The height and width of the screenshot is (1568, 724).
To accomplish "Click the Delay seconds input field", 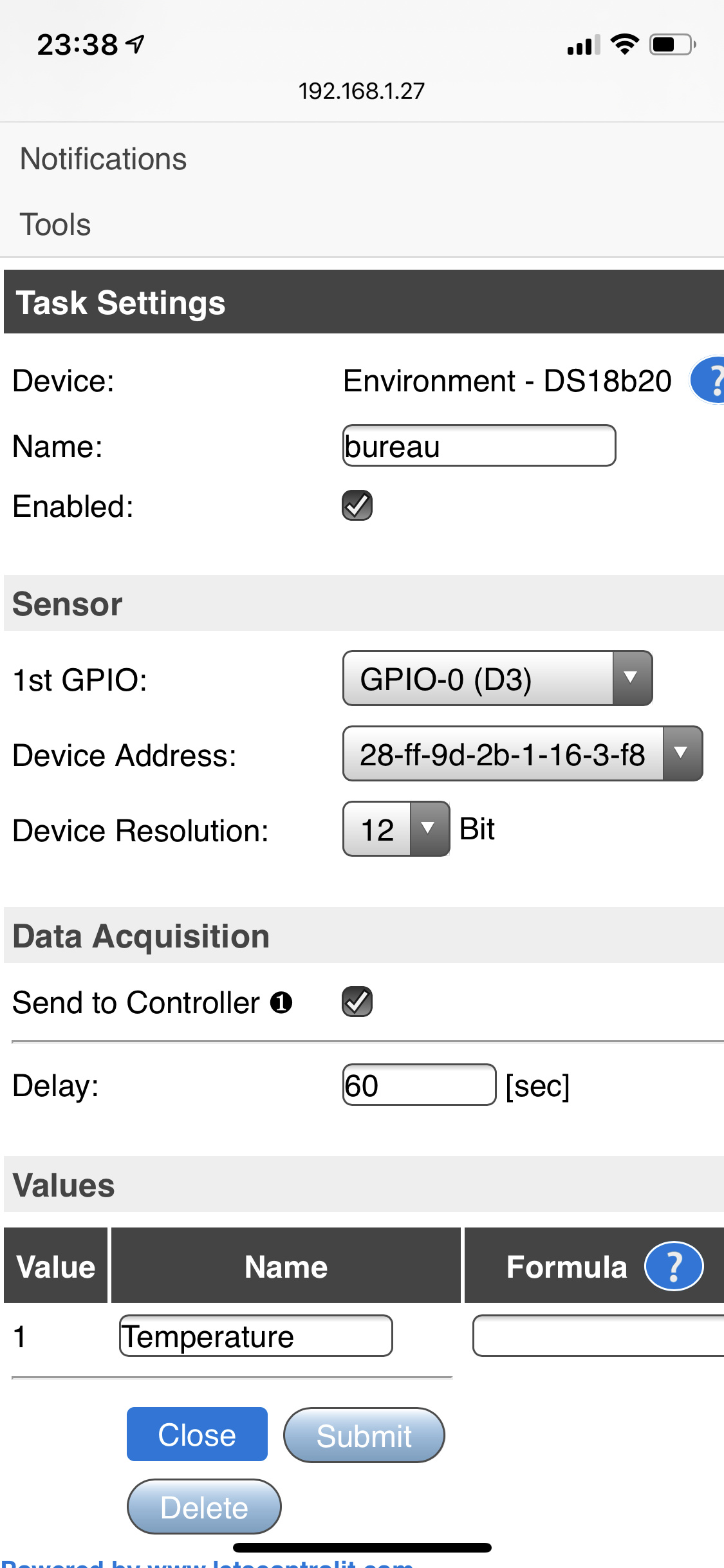I will coord(419,1085).
